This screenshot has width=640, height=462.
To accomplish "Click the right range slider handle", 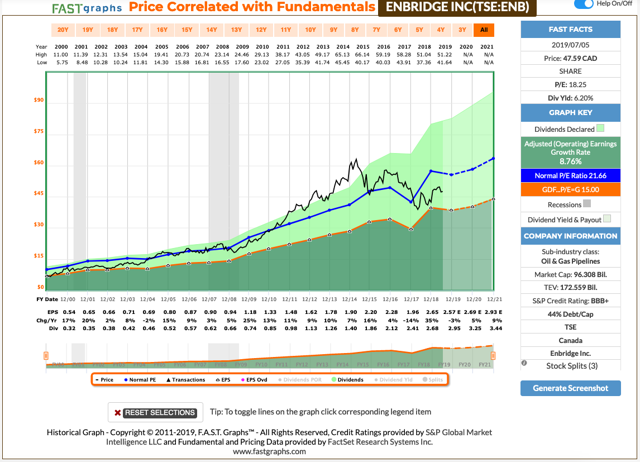I will tap(493, 355).
